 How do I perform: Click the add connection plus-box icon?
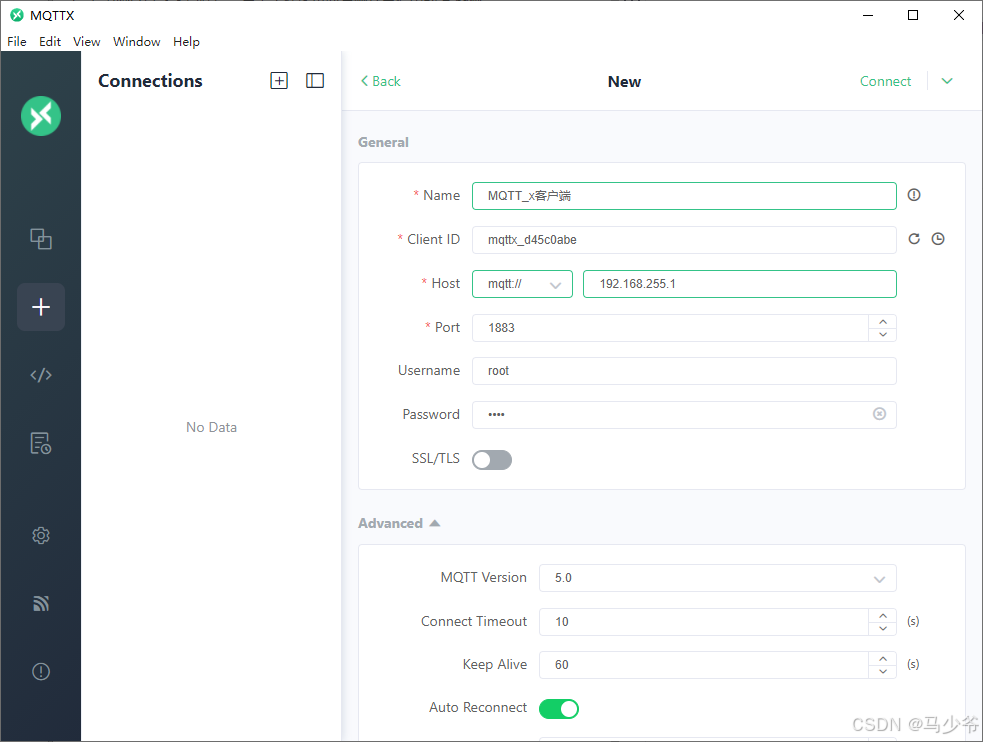[279, 81]
